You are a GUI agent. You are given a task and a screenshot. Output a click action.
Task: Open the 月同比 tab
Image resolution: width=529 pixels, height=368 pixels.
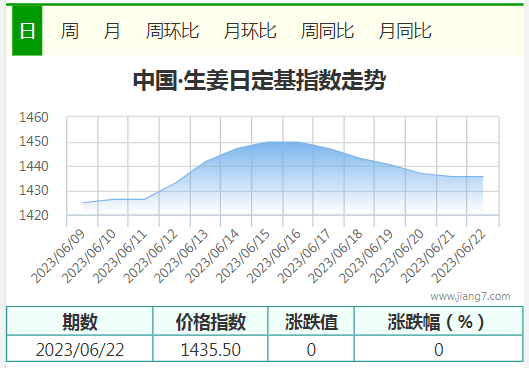pyautogui.click(x=405, y=31)
